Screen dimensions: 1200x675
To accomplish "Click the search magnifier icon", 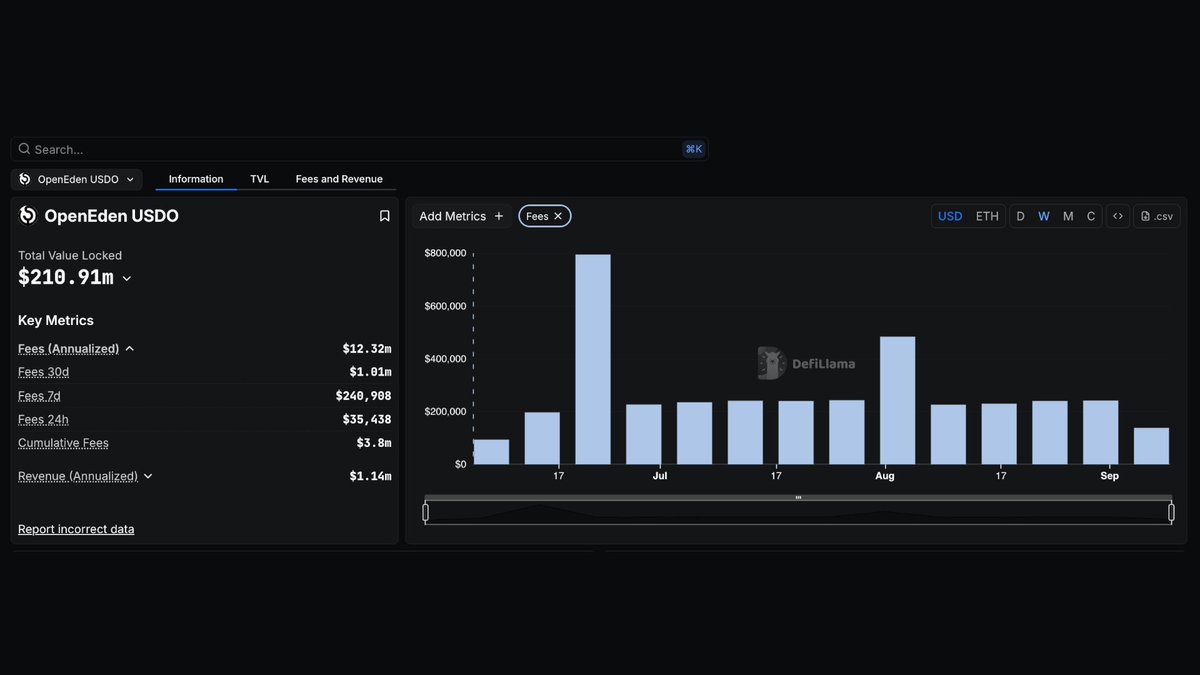I will coord(25,149).
